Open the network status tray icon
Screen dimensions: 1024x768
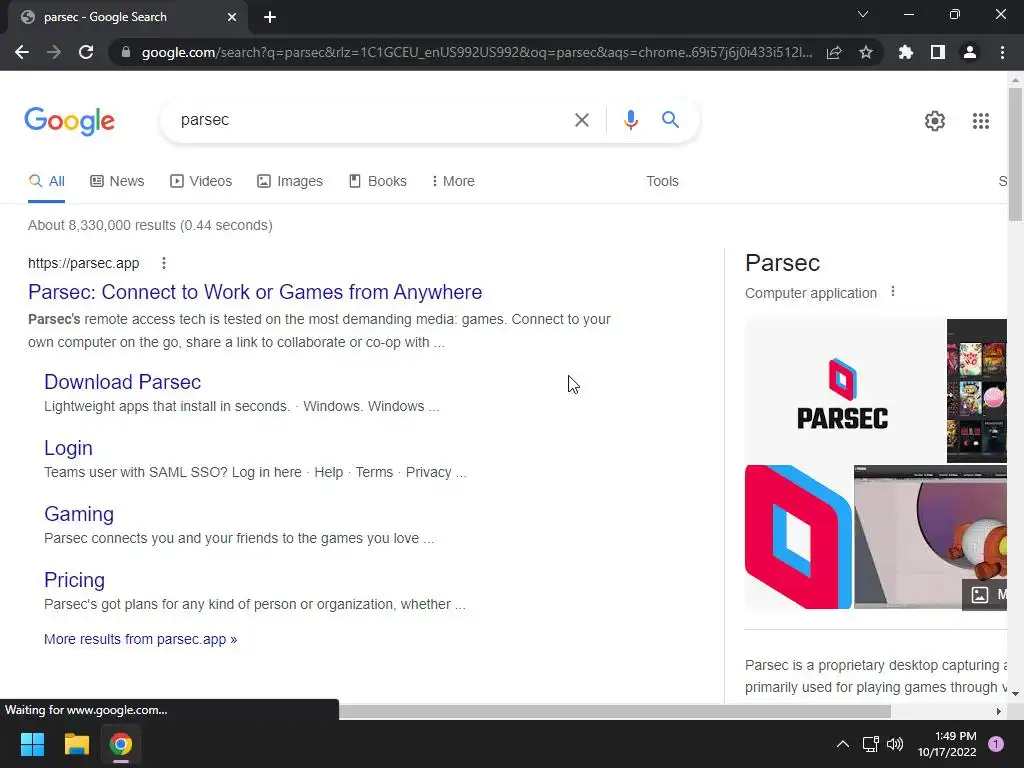point(871,744)
